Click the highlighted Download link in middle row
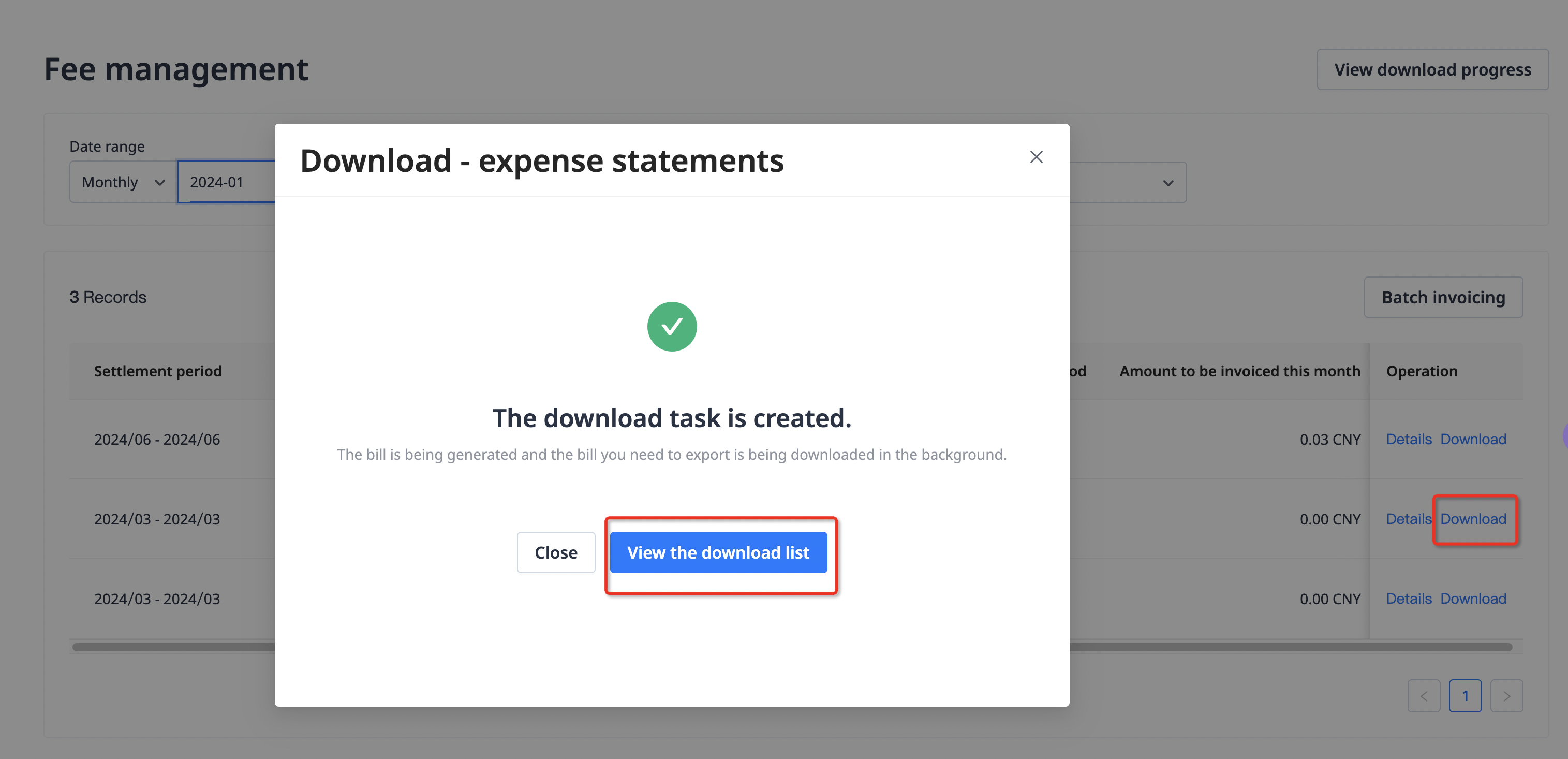Image resolution: width=1568 pixels, height=759 pixels. 1473,519
